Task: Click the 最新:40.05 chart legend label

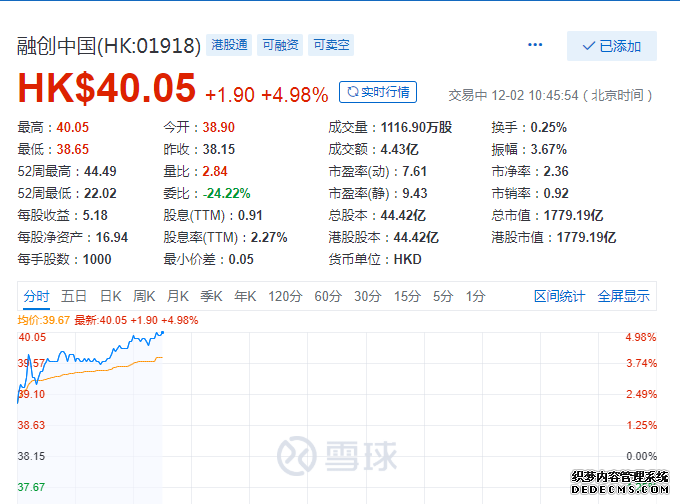Action: [x=101, y=321]
